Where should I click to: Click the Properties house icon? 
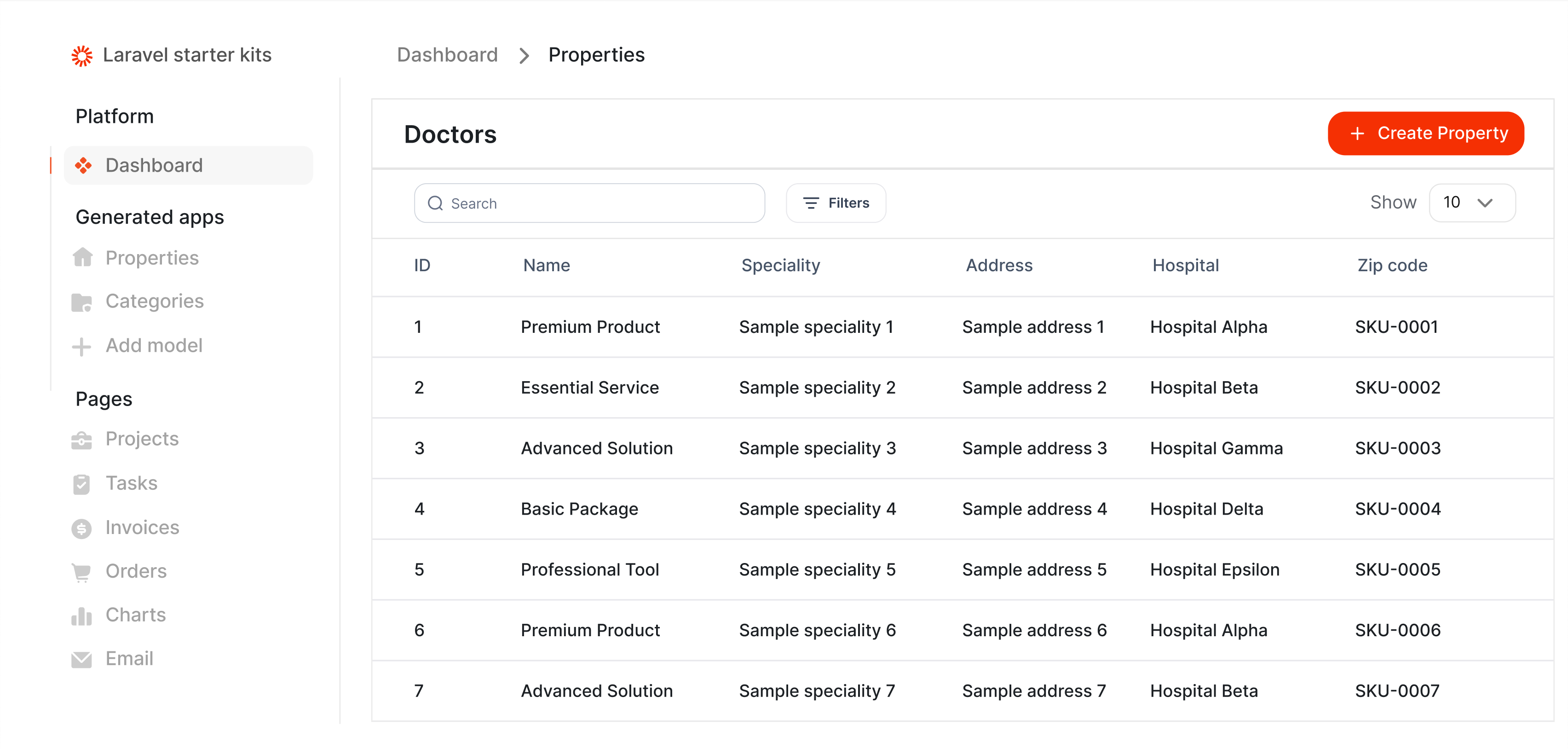82,258
